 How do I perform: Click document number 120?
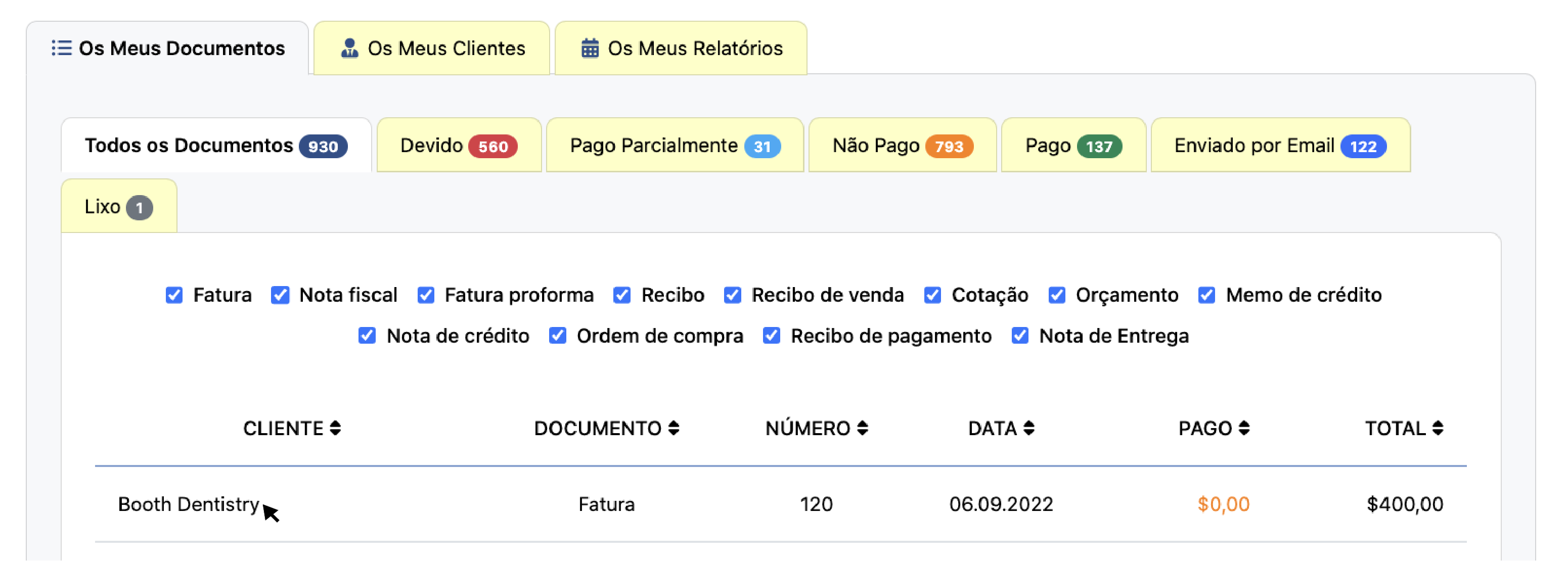pos(816,504)
